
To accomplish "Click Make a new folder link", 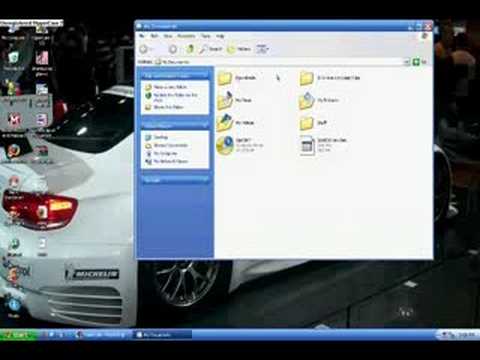I will point(170,87).
